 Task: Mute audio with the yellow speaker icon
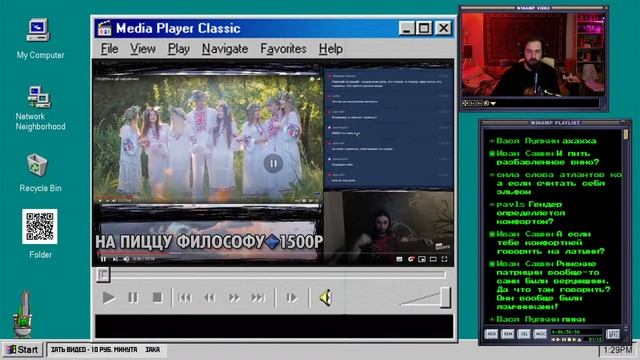point(326,298)
